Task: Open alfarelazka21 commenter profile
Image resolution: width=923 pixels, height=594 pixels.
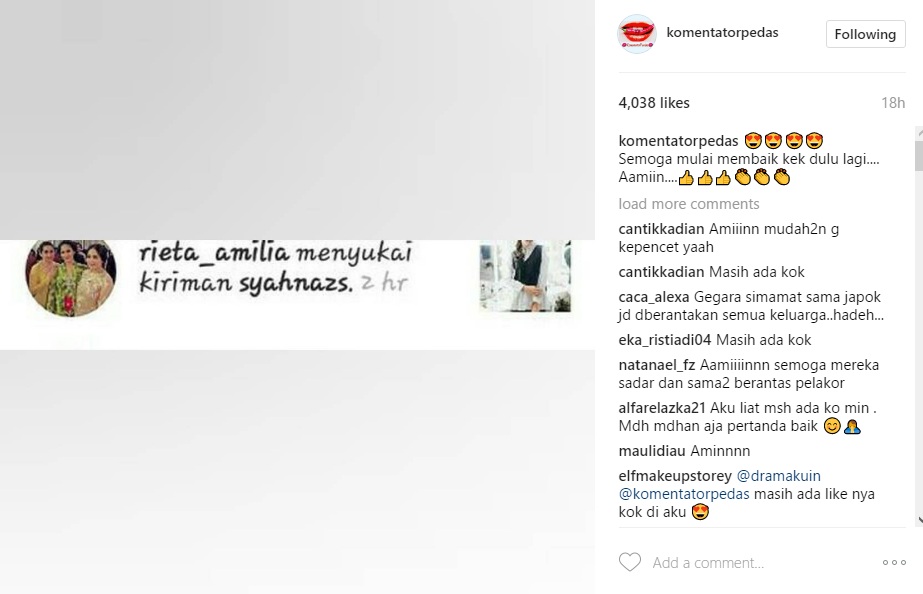Action: [x=662, y=407]
